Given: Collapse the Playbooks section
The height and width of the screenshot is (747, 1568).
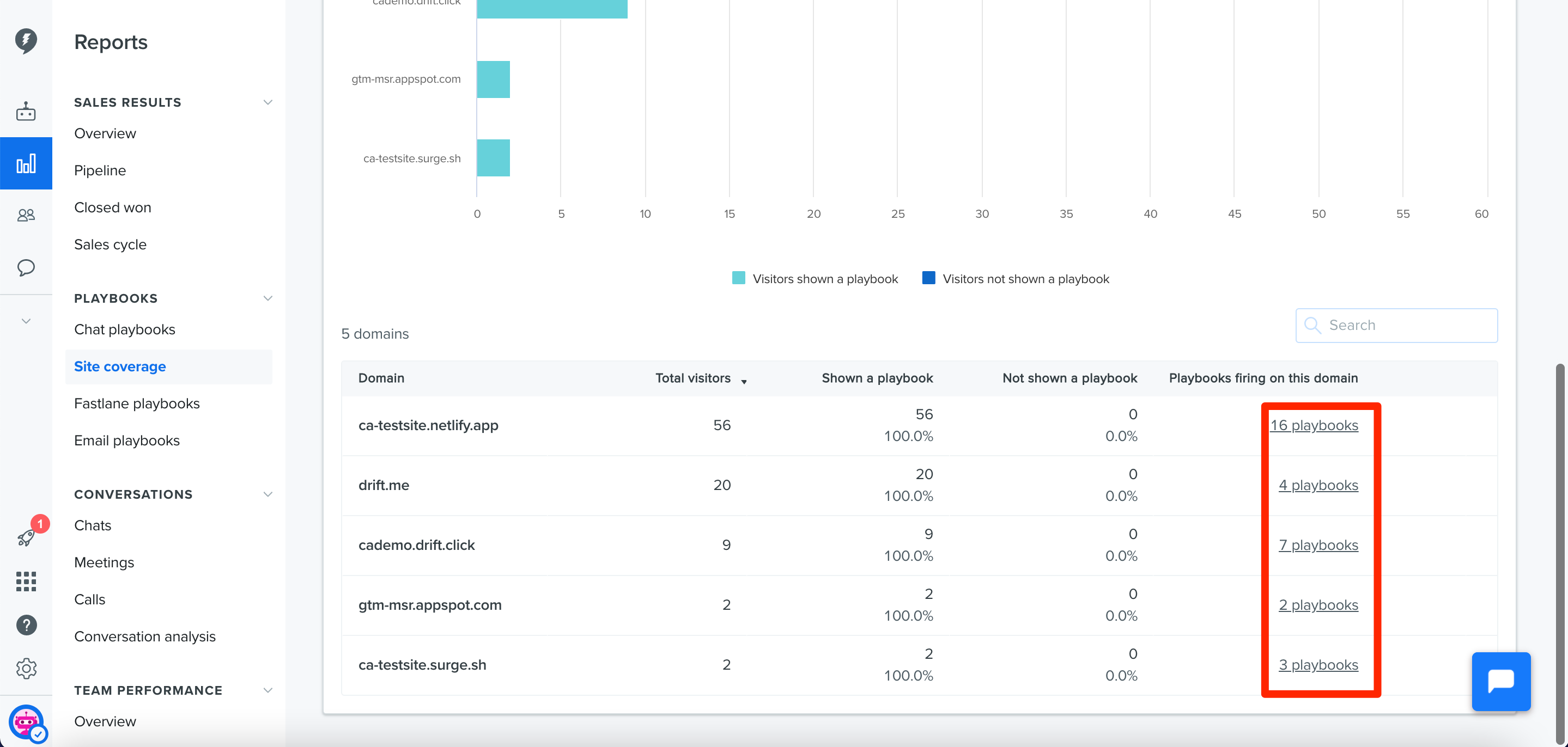Looking at the screenshot, I should click(x=268, y=298).
